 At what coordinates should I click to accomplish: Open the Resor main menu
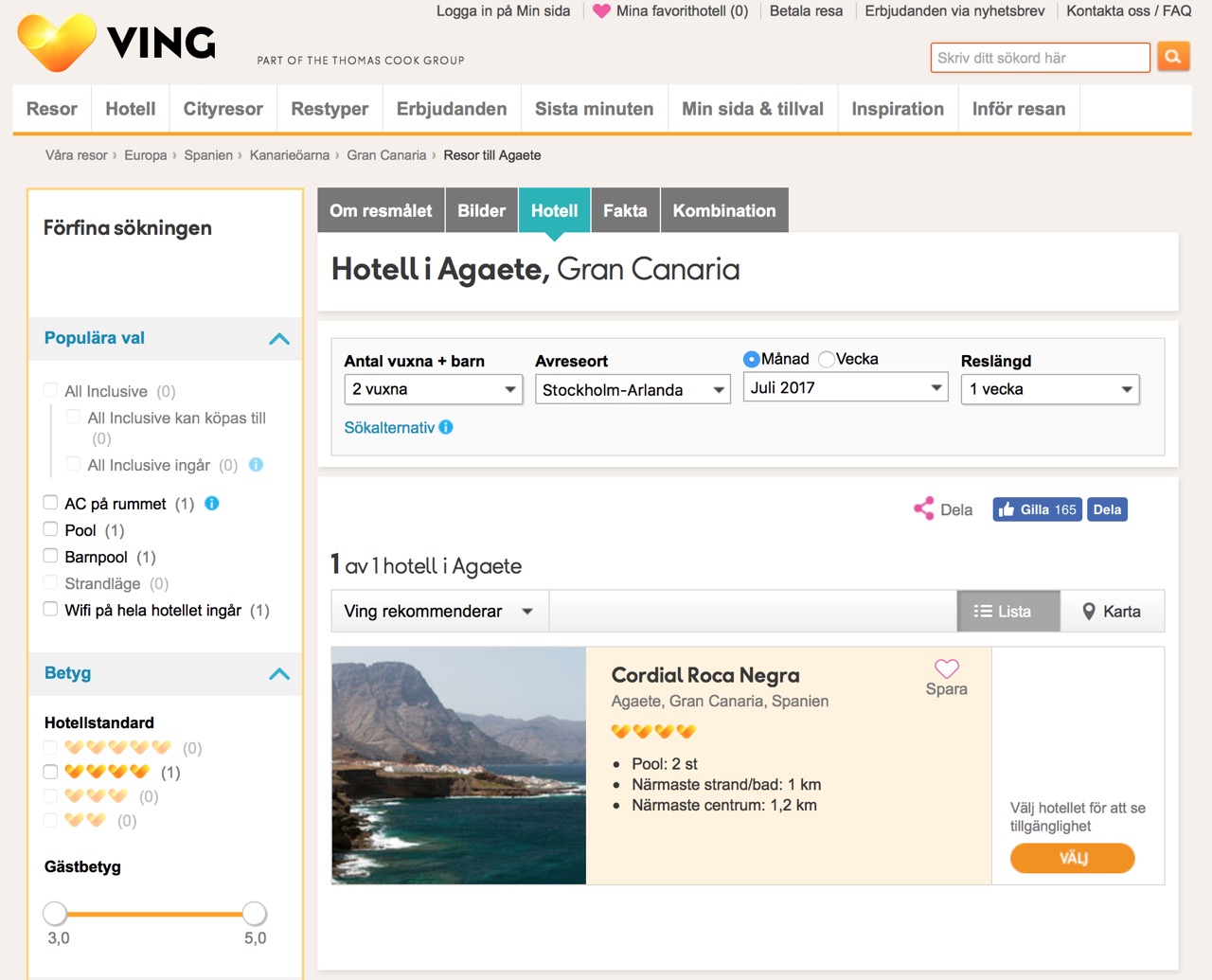[52, 109]
